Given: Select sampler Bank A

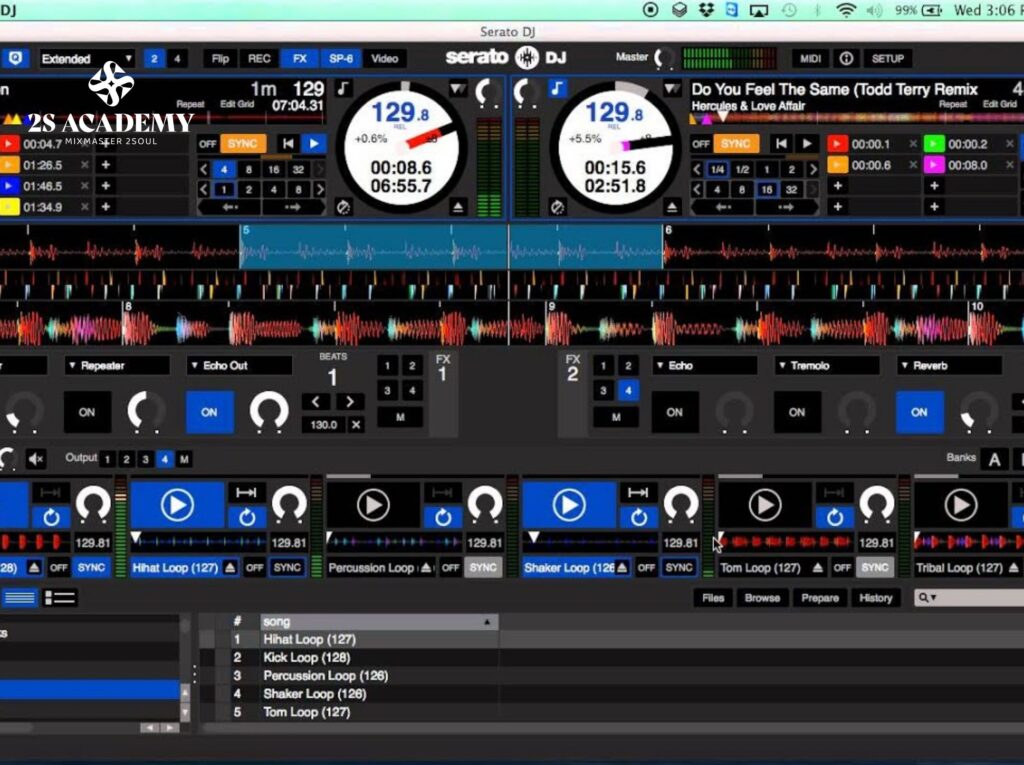Looking at the screenshot, I should pyautogui.click(x=994, y=459).
